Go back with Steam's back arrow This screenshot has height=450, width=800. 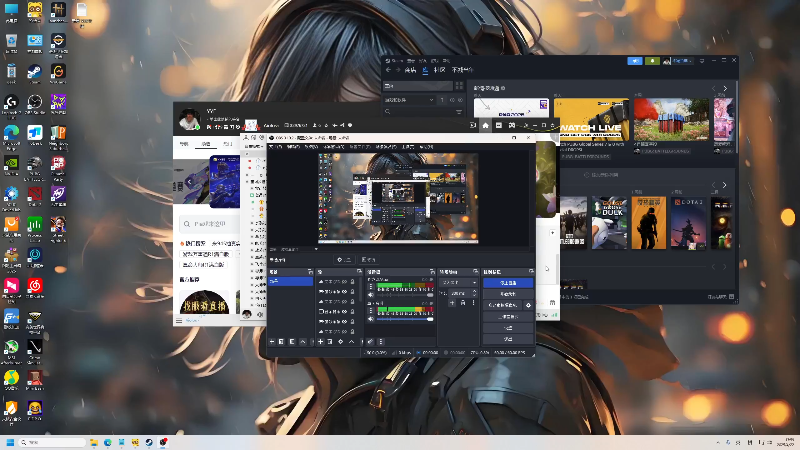point(388,70)
